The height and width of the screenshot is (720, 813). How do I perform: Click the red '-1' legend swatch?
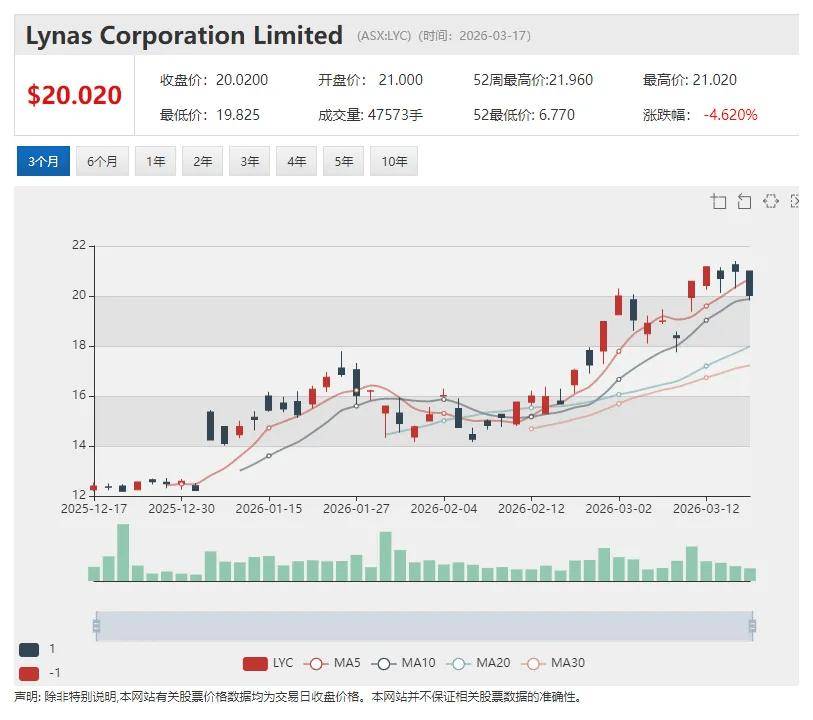point(29,673)
